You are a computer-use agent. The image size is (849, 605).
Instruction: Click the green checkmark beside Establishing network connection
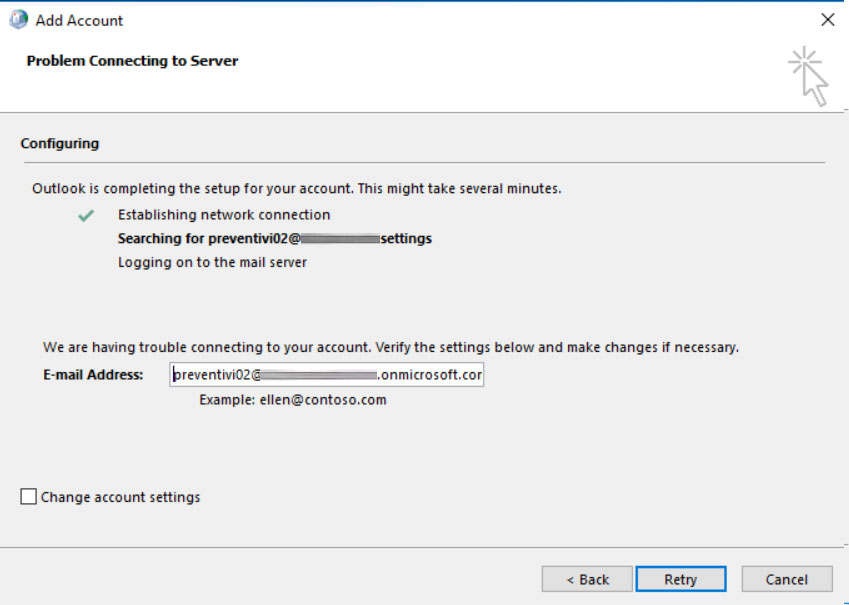click(86, 216)
